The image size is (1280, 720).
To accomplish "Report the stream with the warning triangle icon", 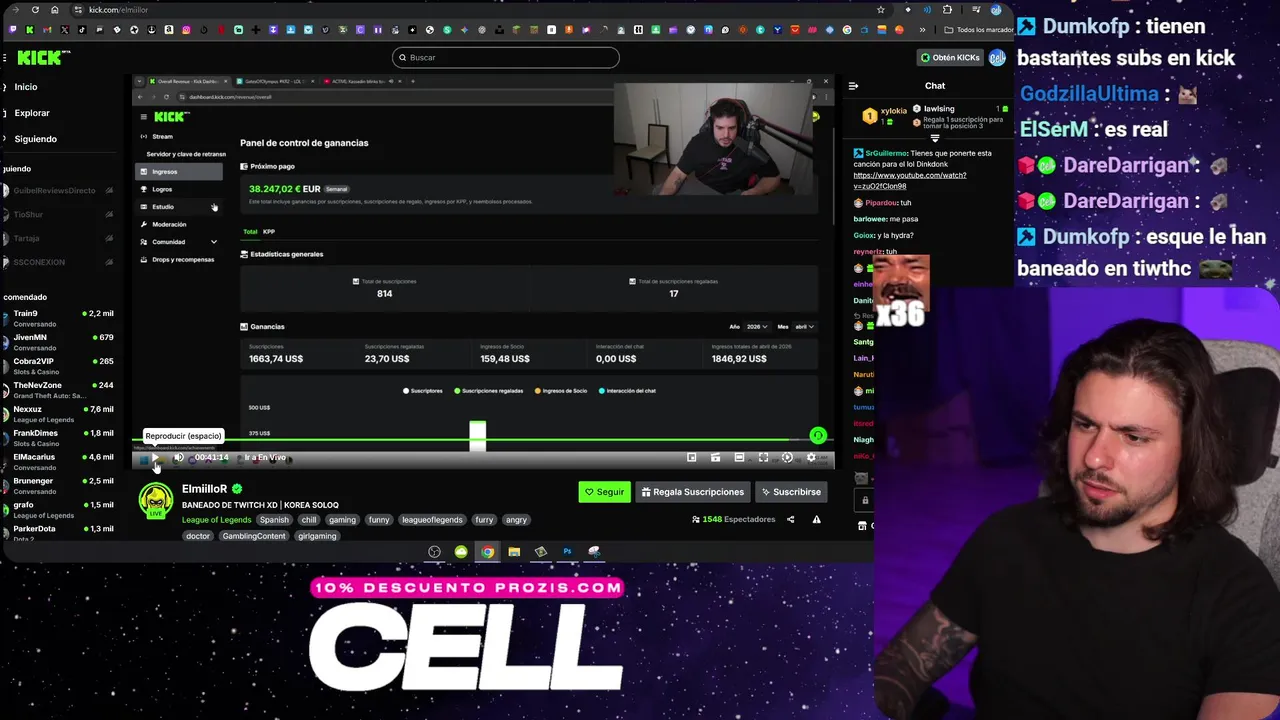I will [x=816, y=520].
